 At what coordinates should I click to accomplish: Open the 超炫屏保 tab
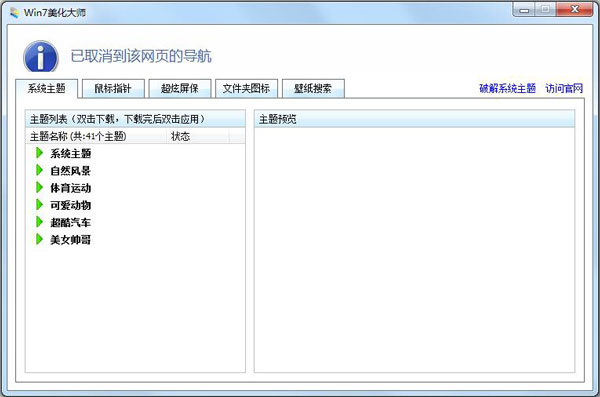tap(180, 88)
